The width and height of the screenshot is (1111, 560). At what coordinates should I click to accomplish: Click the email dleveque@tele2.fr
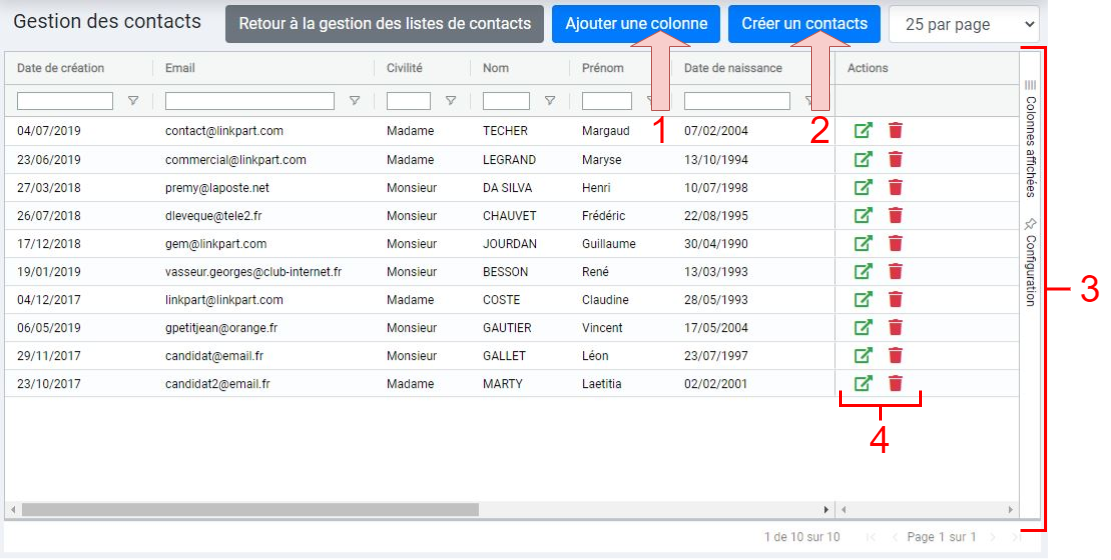tap(213, 215)
